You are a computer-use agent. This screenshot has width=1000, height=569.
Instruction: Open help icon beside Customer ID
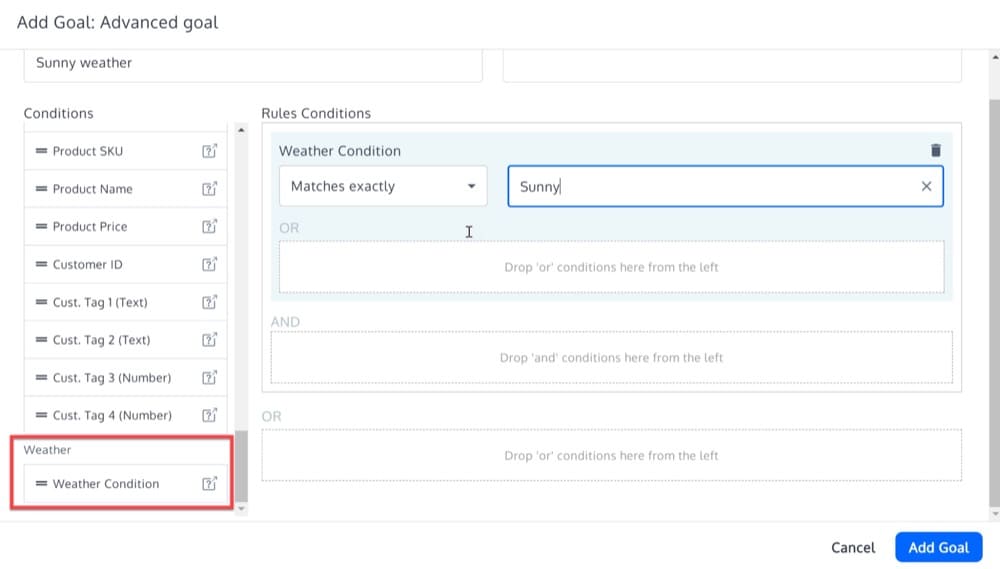click(x=209, y=265)
